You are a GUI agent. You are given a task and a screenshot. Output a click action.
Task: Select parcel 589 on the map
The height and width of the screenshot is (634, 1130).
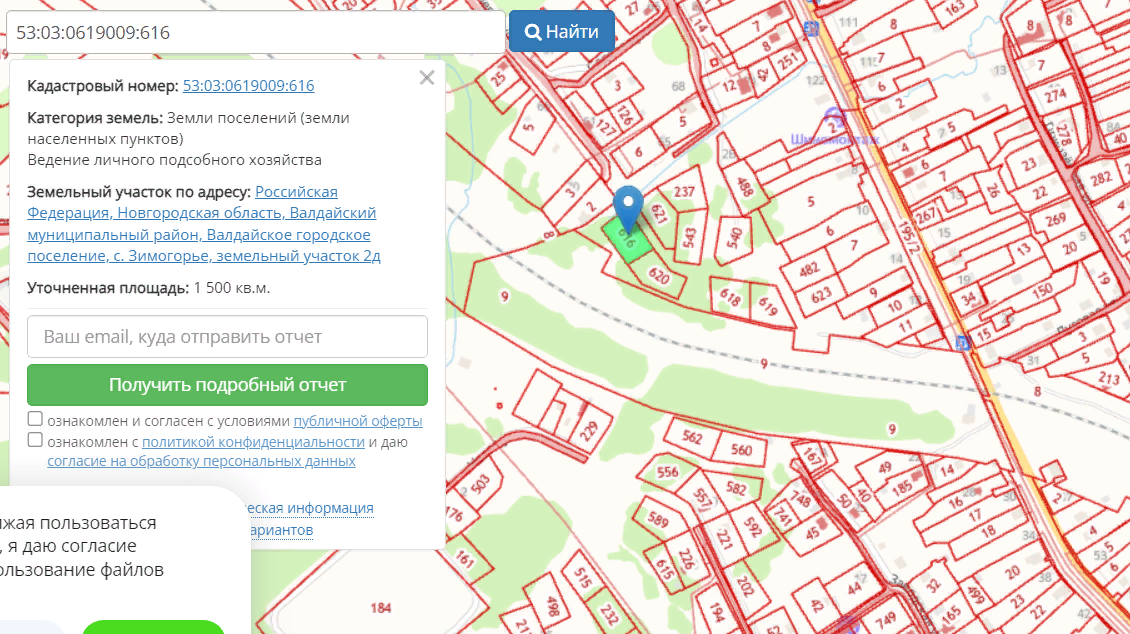657,518
